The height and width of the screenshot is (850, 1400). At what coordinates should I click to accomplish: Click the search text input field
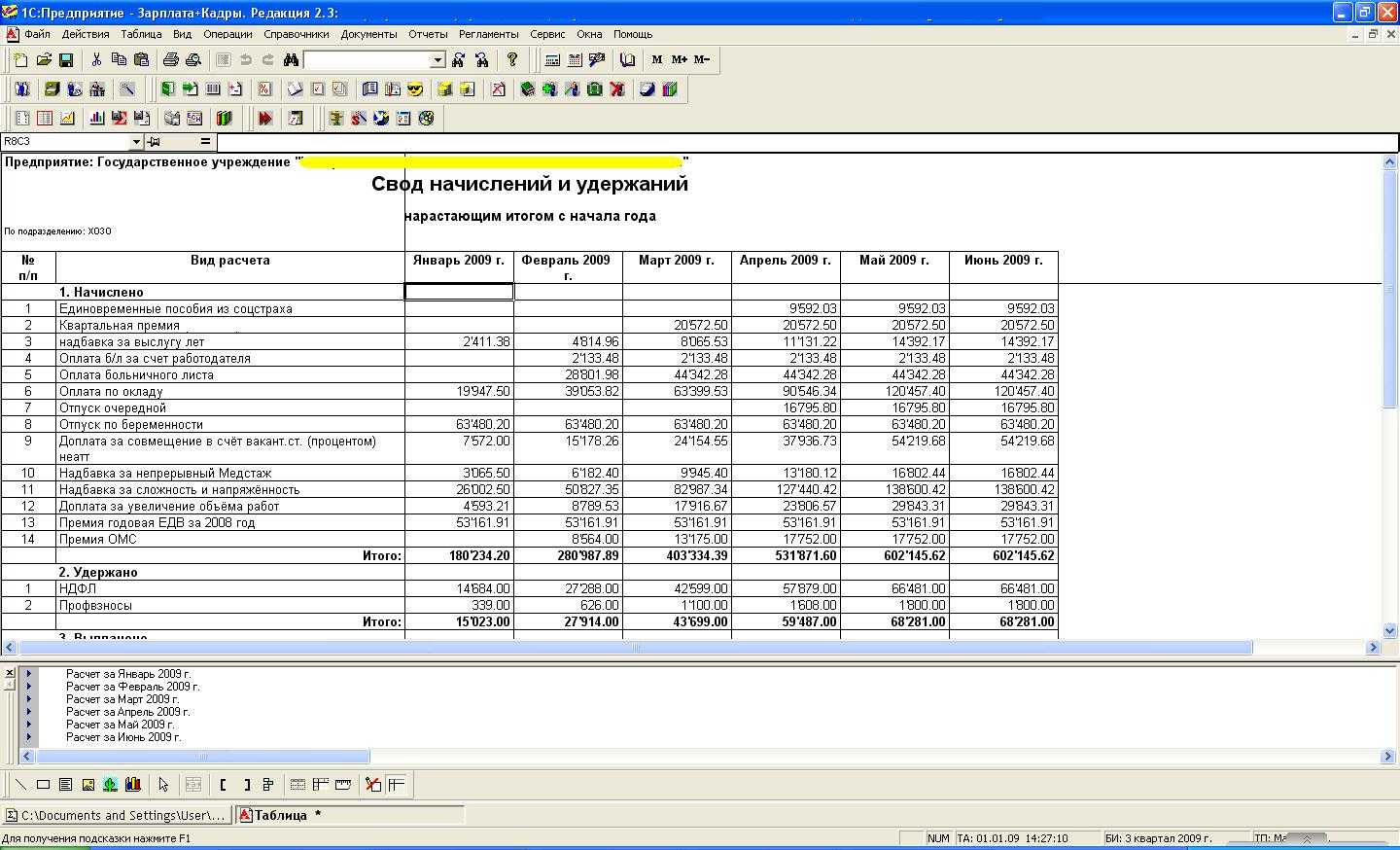367,60
